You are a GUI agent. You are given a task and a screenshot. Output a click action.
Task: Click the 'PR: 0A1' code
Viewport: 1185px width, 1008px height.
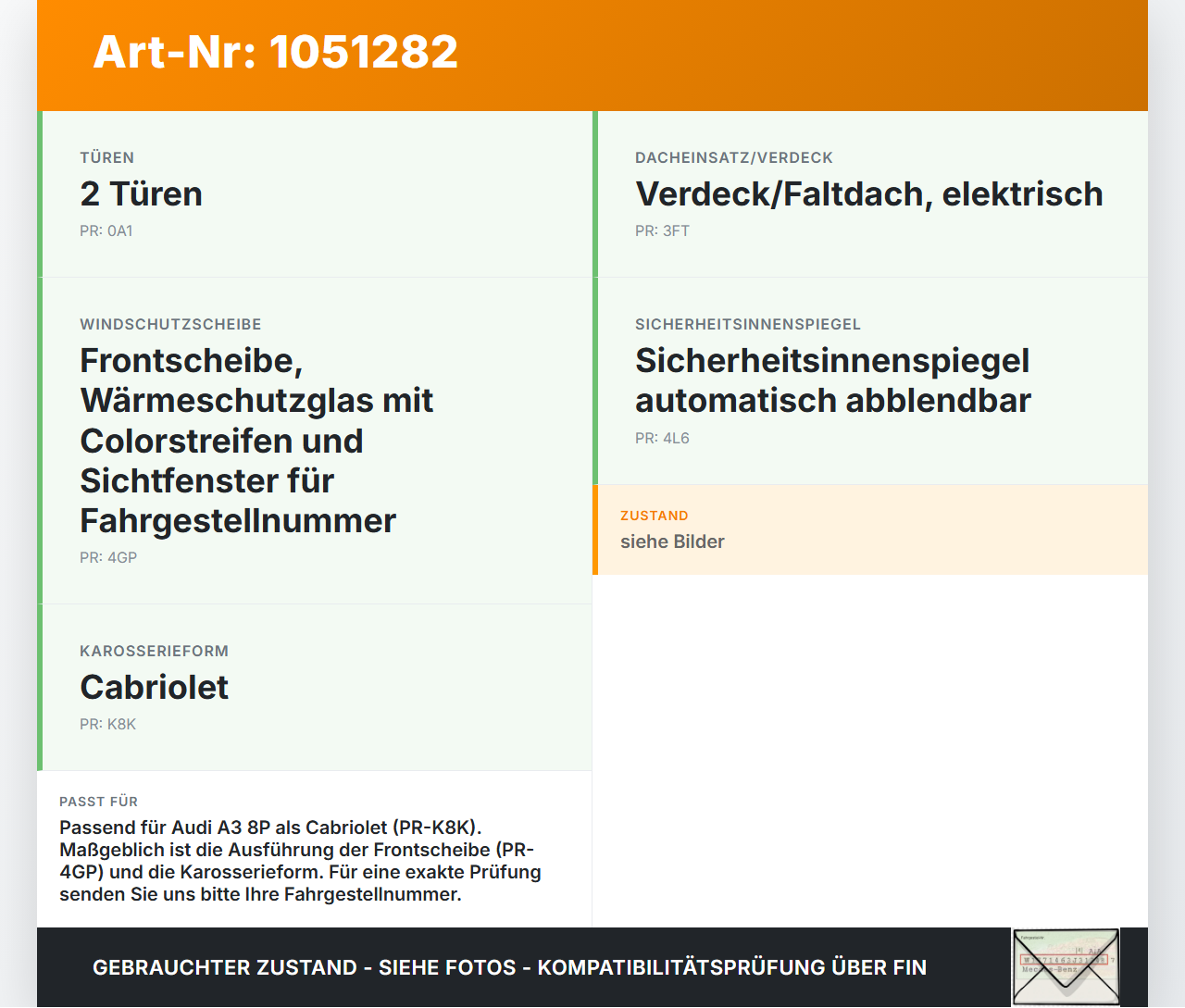click(106, 231)
